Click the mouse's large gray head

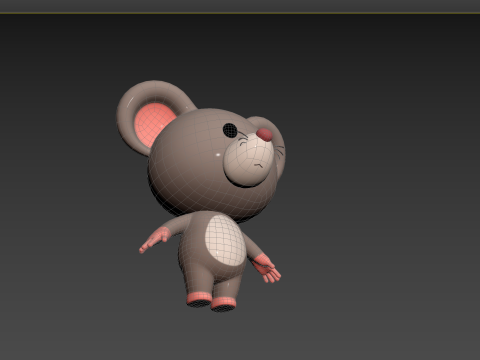coord(200,167)
